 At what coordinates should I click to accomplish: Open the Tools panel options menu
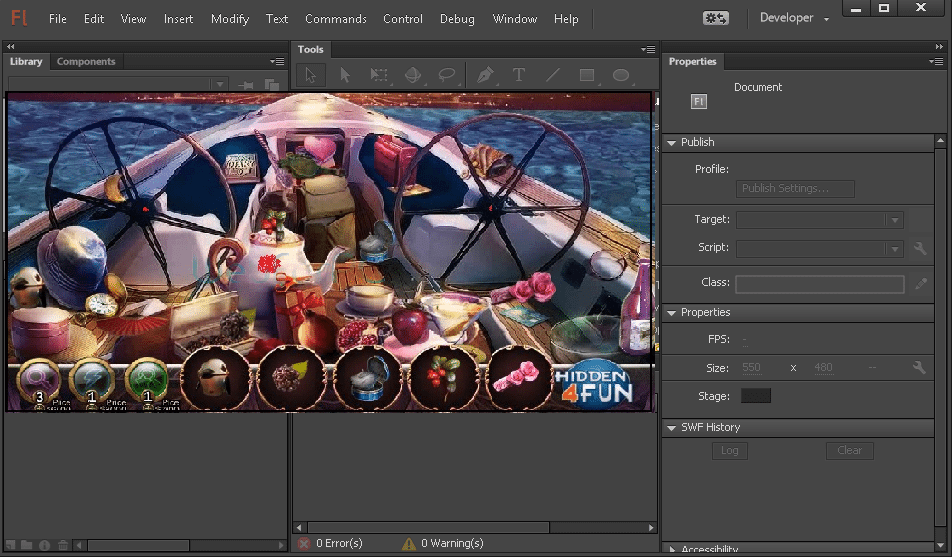(x=648, y=49)
